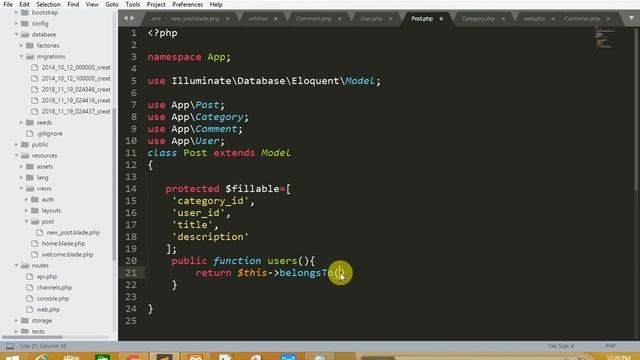The width and height of the screenshot is (640, 360).
Task: Go to previous tab with left arrow
Action: click(126, 18)
